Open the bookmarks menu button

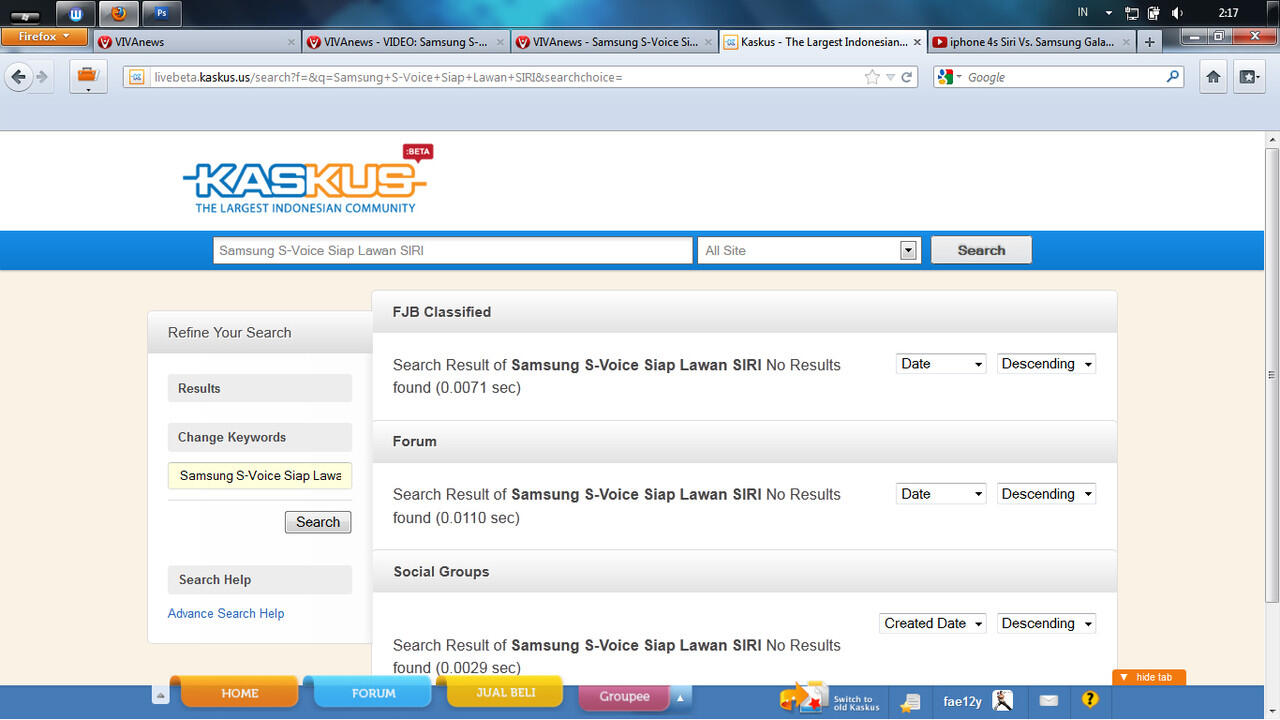pos(1249,77)
